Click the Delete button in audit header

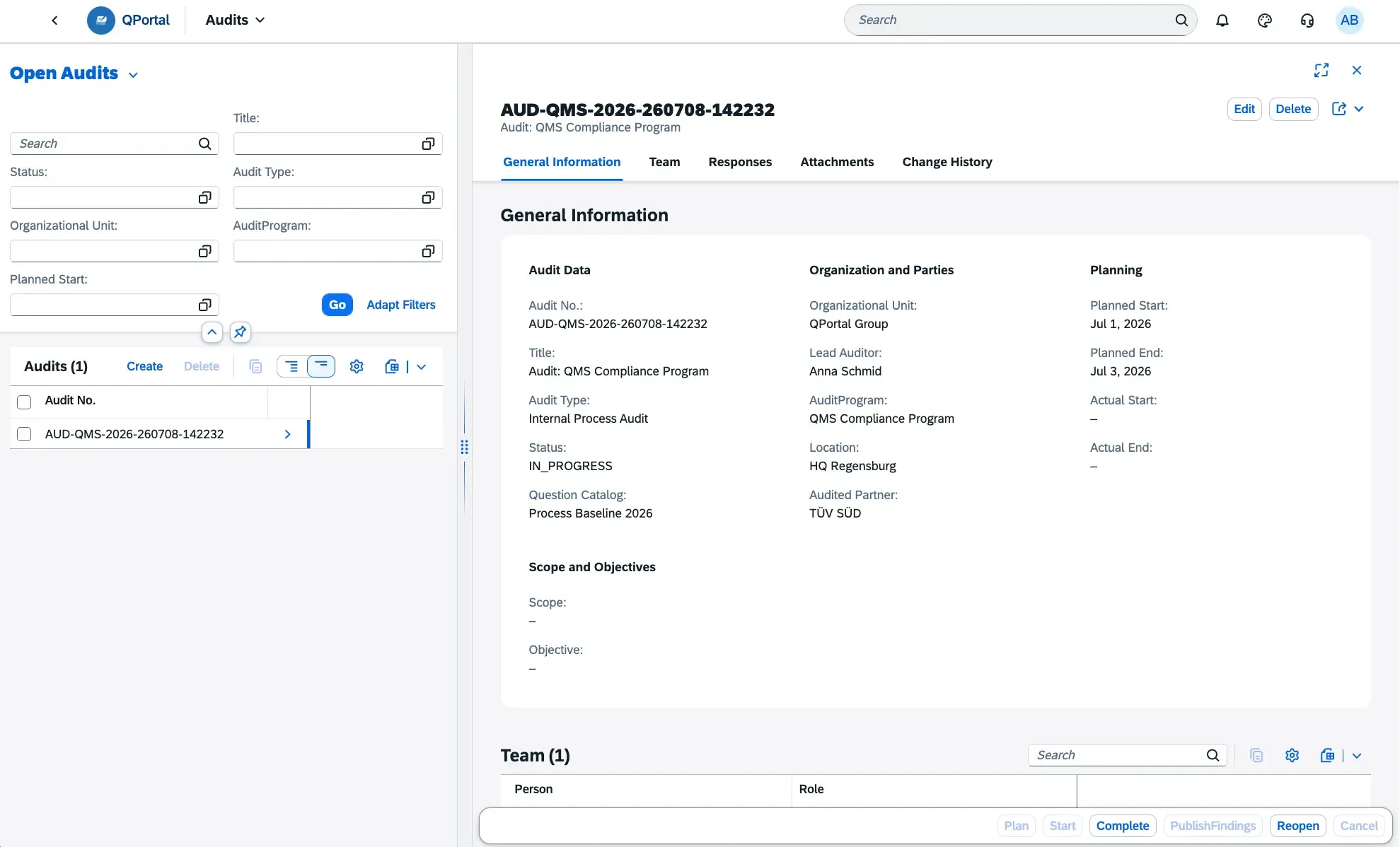[x=1293, y=109]
